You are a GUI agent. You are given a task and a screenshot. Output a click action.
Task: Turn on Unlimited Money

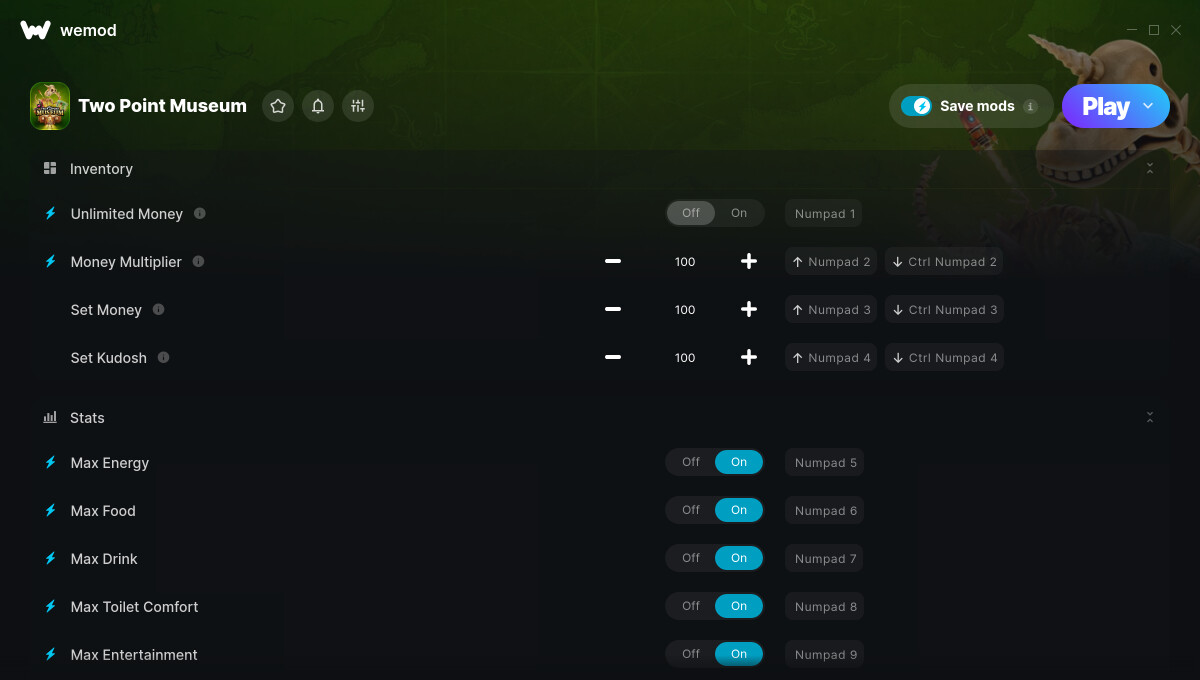739,213
